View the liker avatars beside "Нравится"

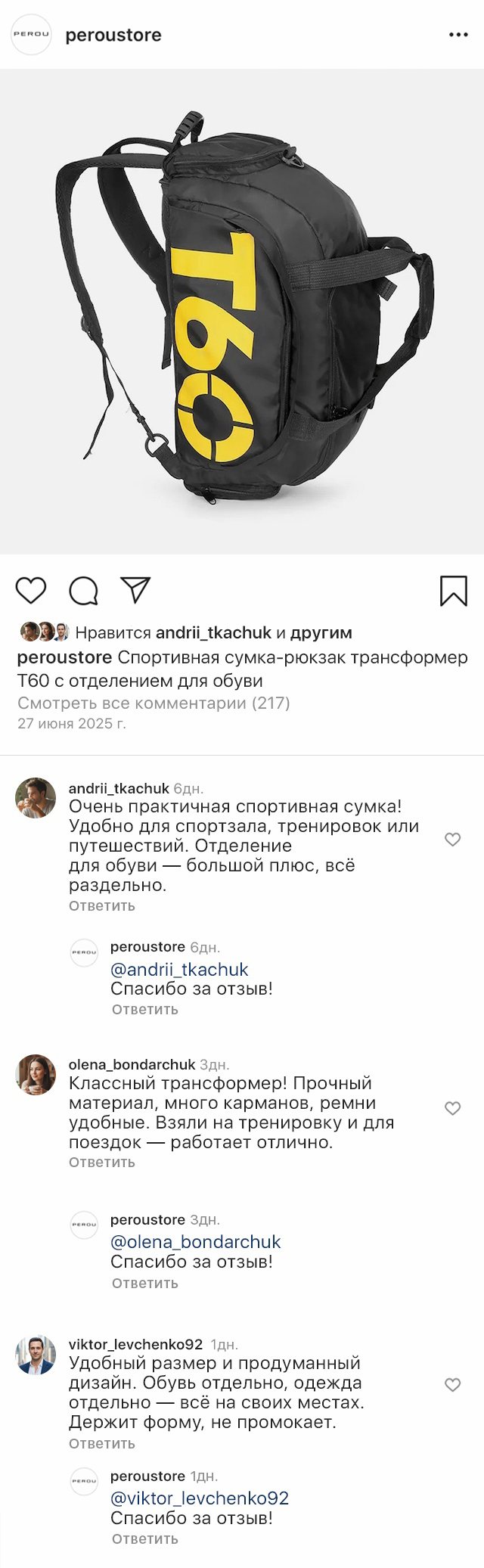[x=45, y=632]
